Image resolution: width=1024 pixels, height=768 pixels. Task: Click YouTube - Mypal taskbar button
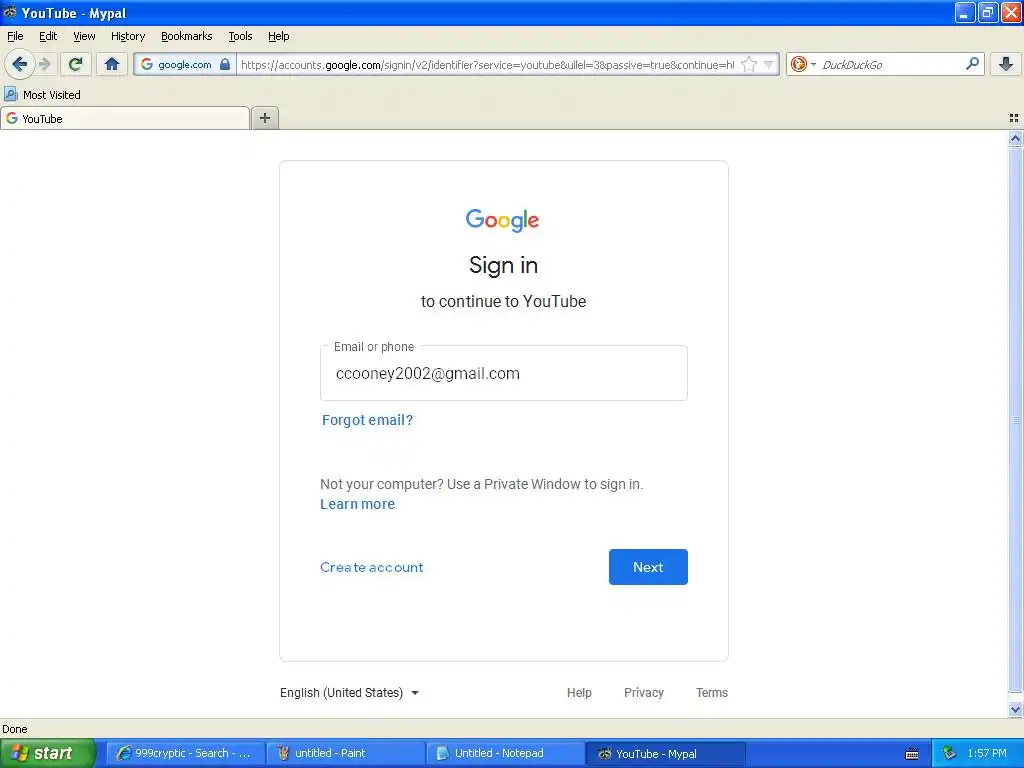pos(665,753)
